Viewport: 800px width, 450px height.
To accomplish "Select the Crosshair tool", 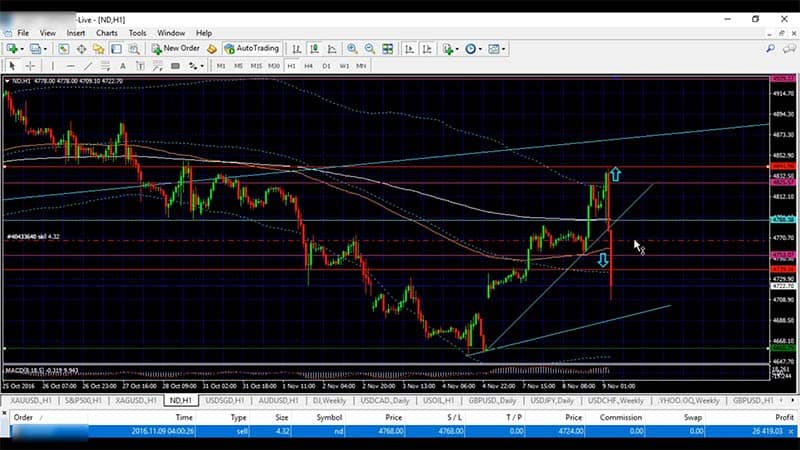I will 30,65.
